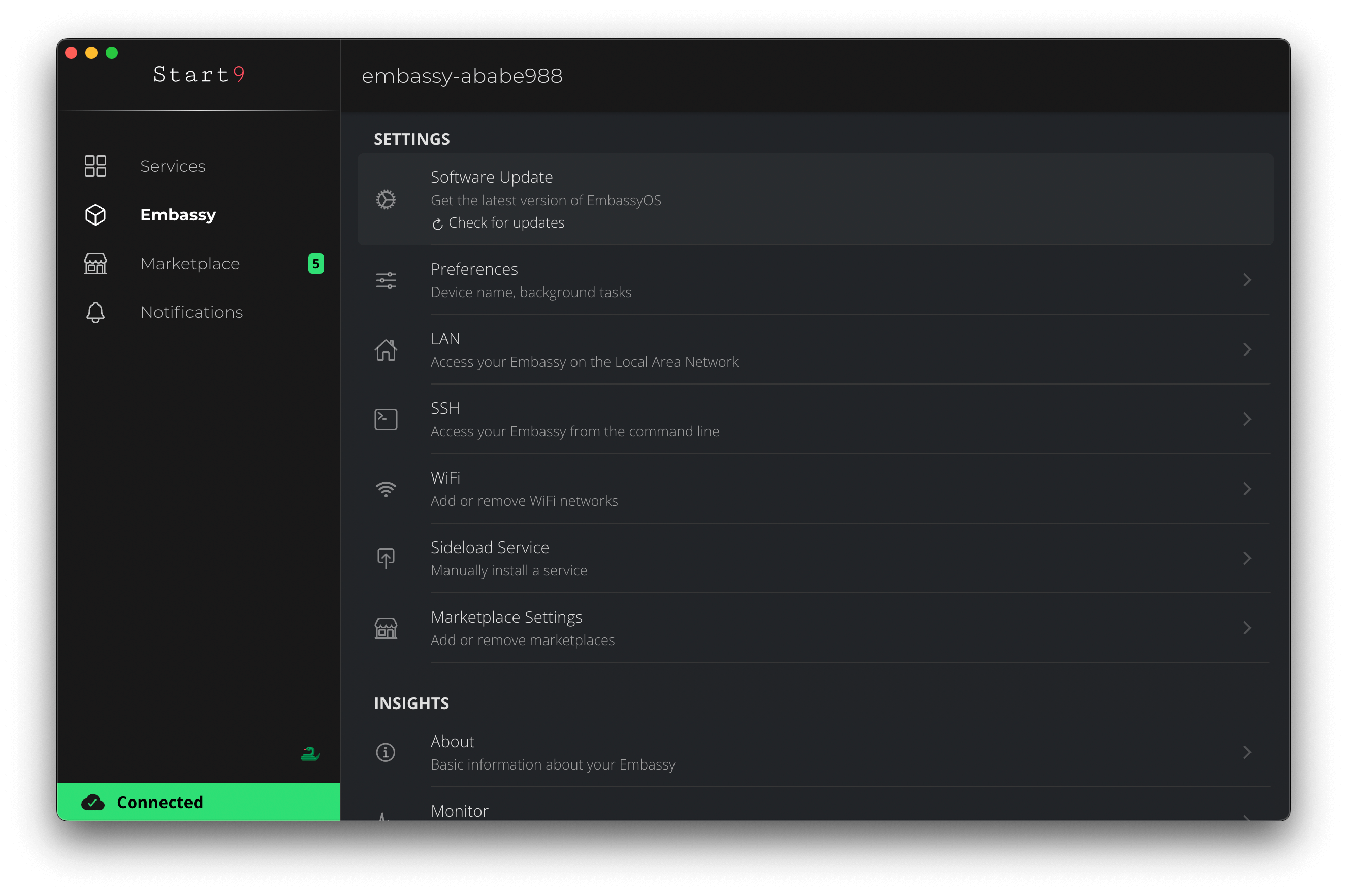
Task: Click the green Marketplace badge showing 5
Action: 316,264
